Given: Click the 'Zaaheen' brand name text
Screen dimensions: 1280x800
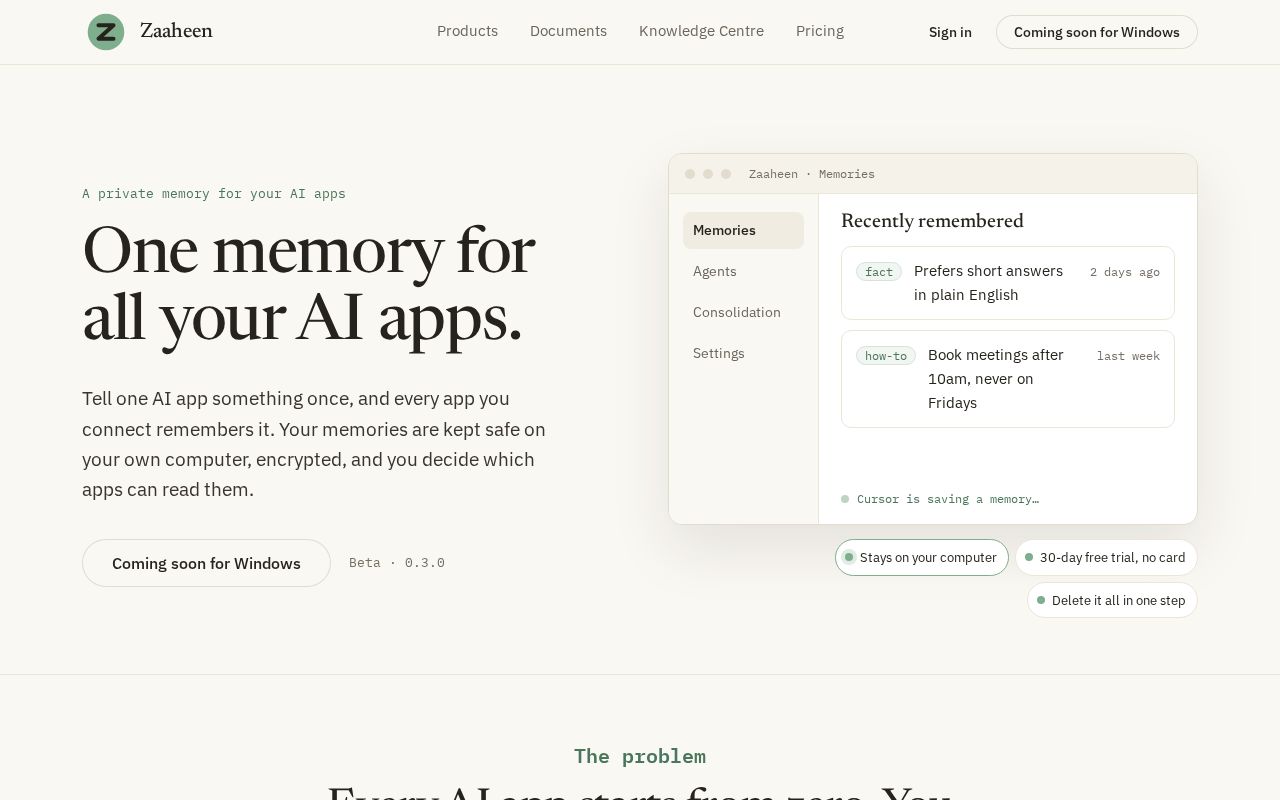Looking at the screenshot, I should coord(176,31).
